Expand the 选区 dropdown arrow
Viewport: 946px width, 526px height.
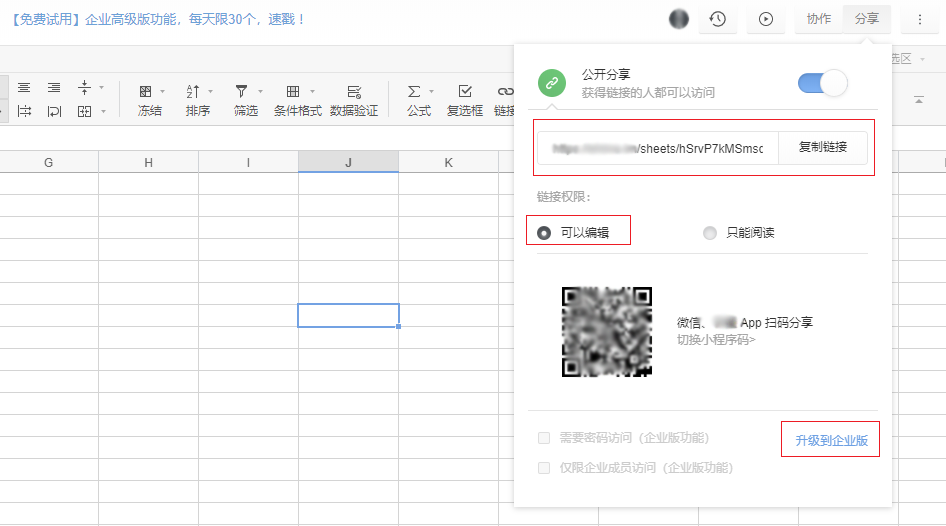(x=922, y=59)
